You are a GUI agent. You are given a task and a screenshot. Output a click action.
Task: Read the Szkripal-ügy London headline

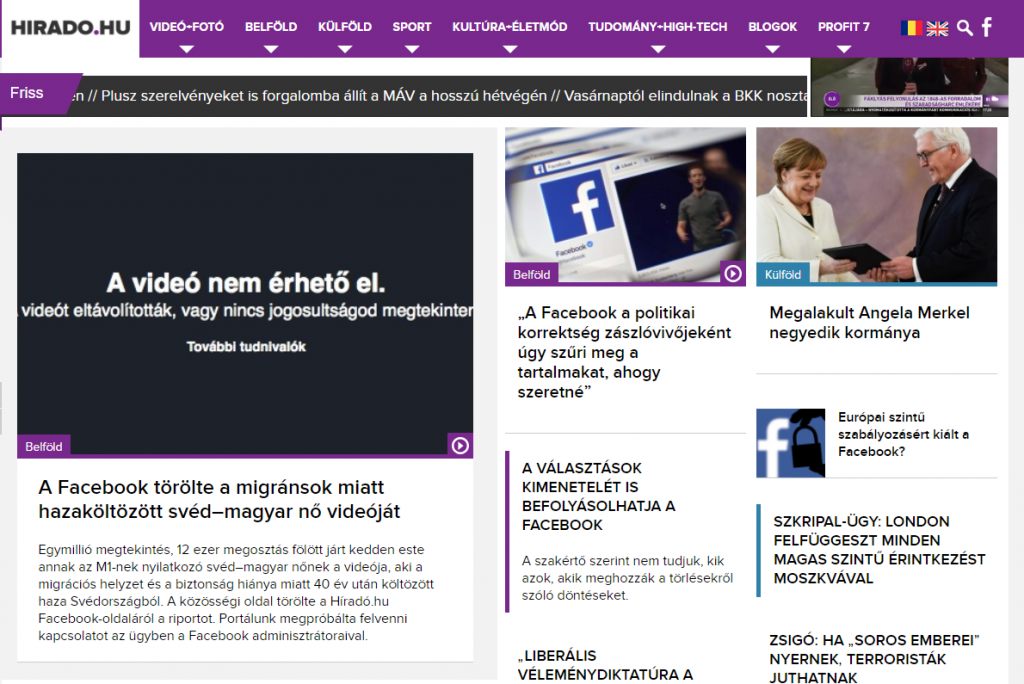(879, 549)
